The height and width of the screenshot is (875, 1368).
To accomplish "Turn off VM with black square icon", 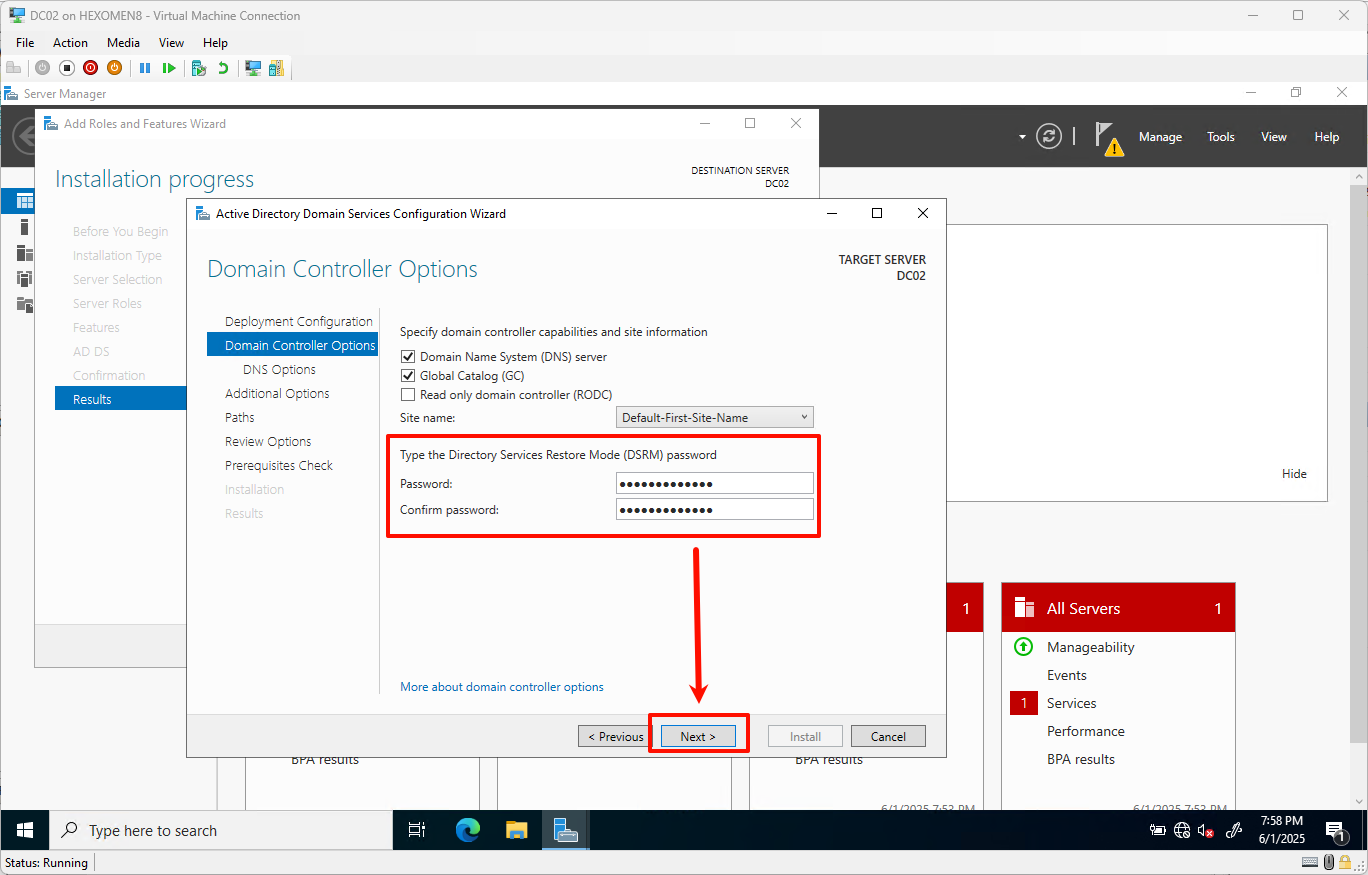I will (66, 68).
